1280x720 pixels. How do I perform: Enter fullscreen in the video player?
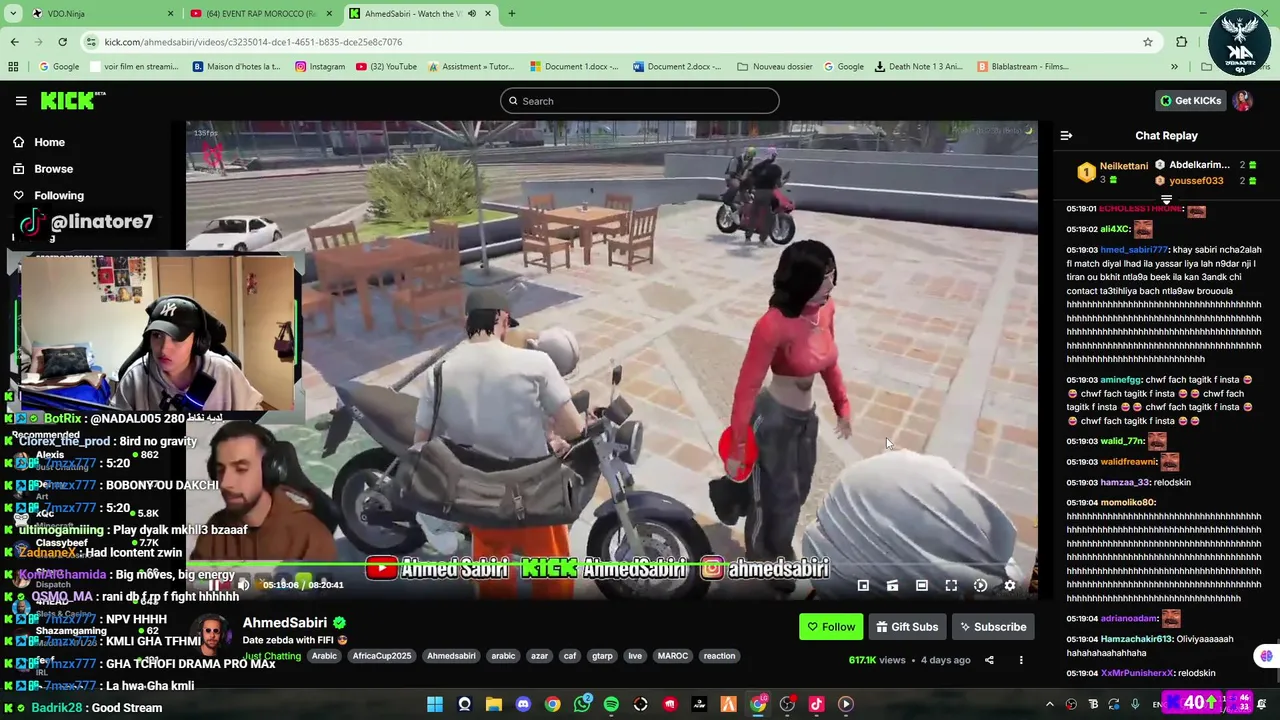pos(951,586)
